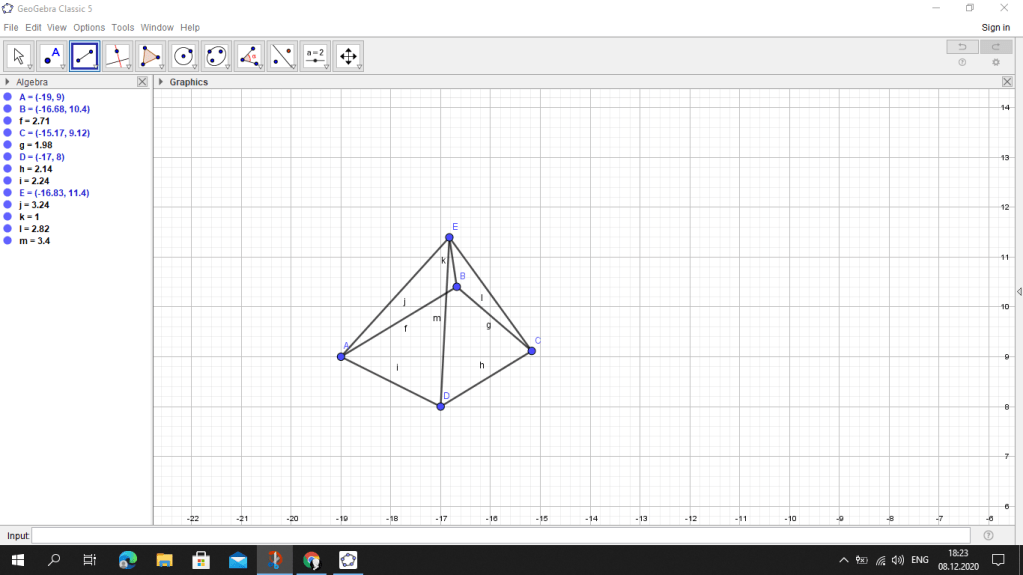Image resolution: width=1023 pixels, height=575 pixels.
Task: Pick the Circle with Center tool
Action: click(184, 56)
